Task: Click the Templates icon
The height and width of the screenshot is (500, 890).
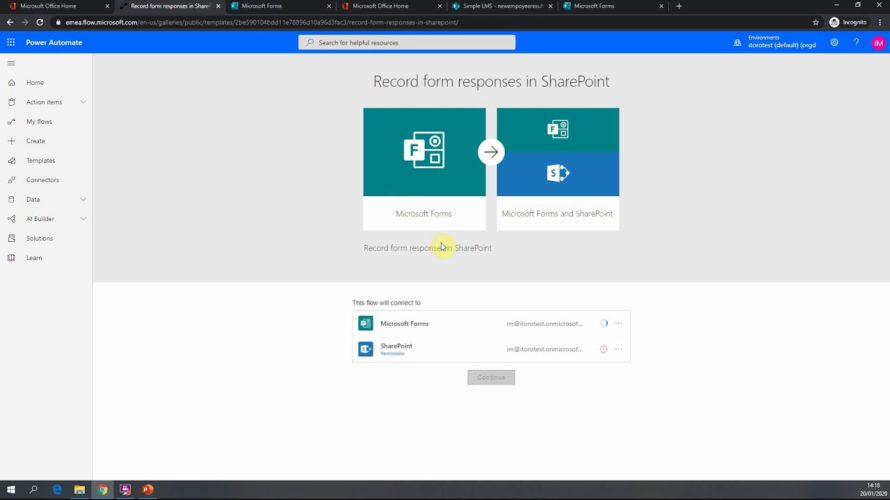Action: [x=11, y=161]
